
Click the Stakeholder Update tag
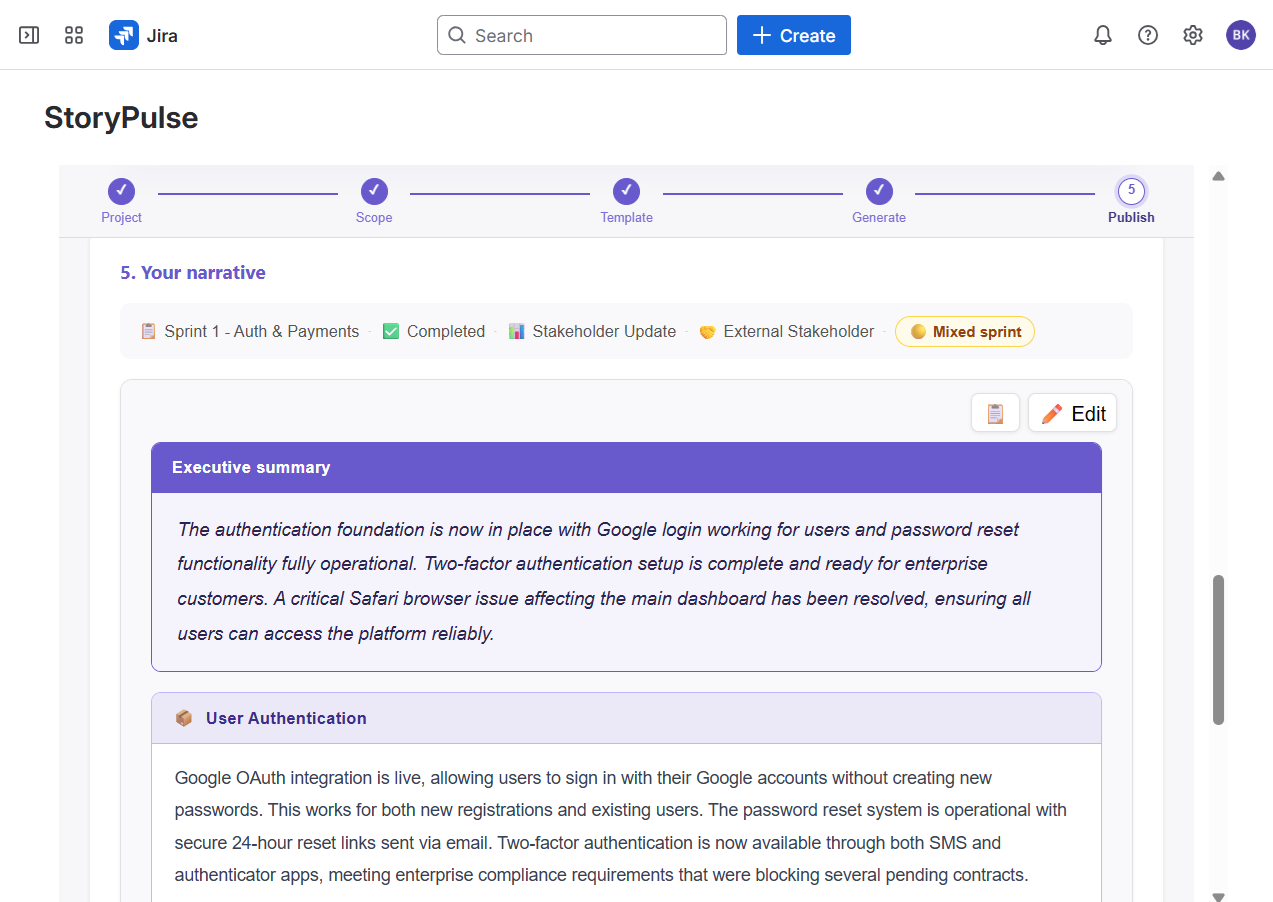[x=592, y=332]
